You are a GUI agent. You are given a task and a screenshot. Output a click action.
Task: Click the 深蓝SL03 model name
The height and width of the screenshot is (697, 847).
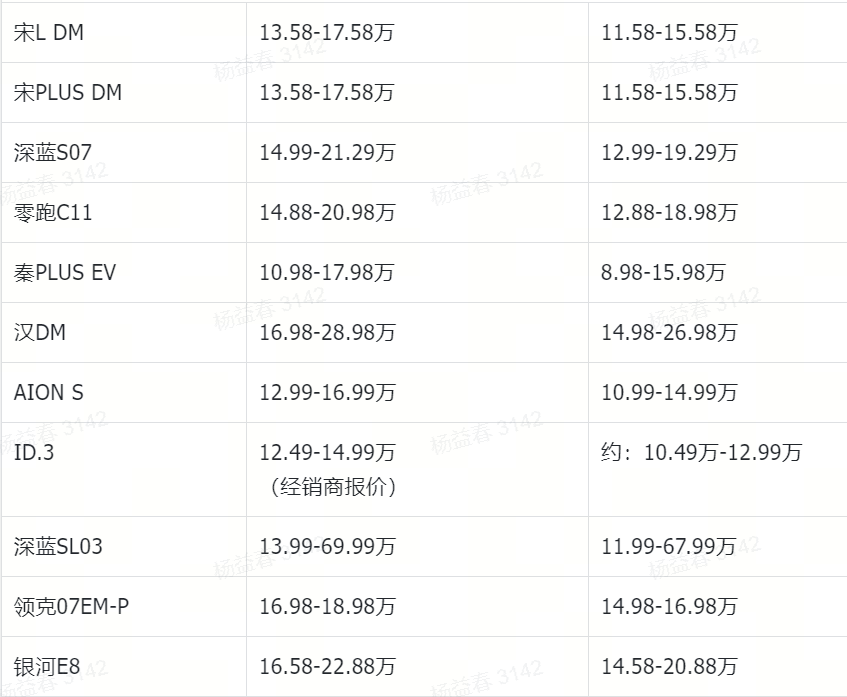point(59,547)
